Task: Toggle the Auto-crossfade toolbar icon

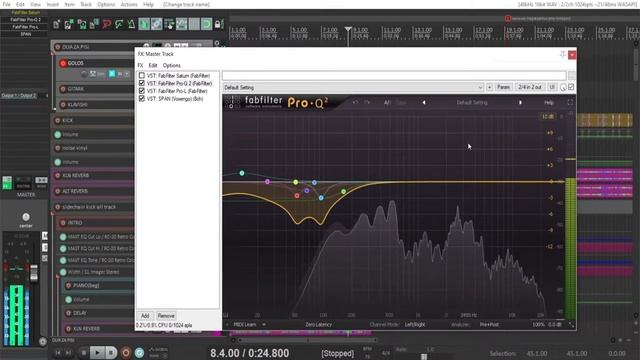Action: (x=144, y=24)
